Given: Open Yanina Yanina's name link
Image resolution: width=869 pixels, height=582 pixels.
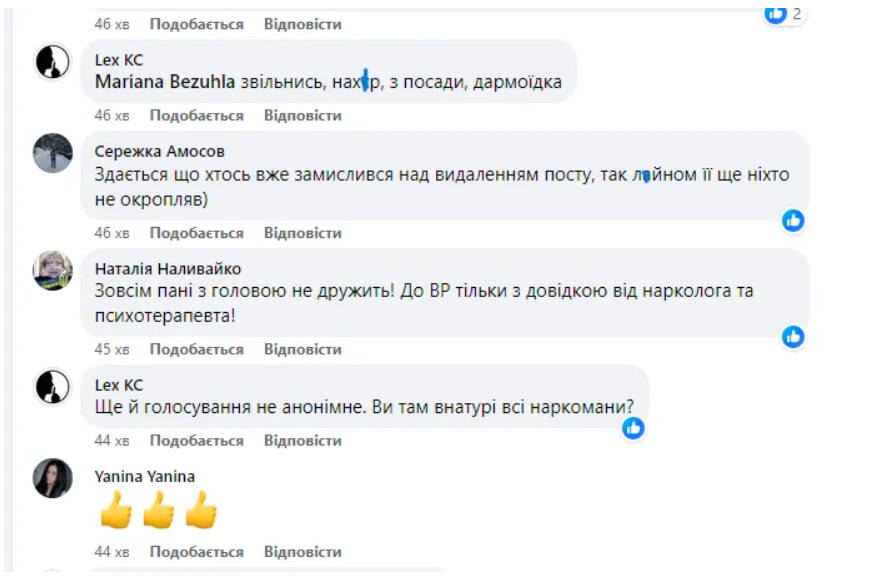Looking at the screenshot, I should 144,476.
